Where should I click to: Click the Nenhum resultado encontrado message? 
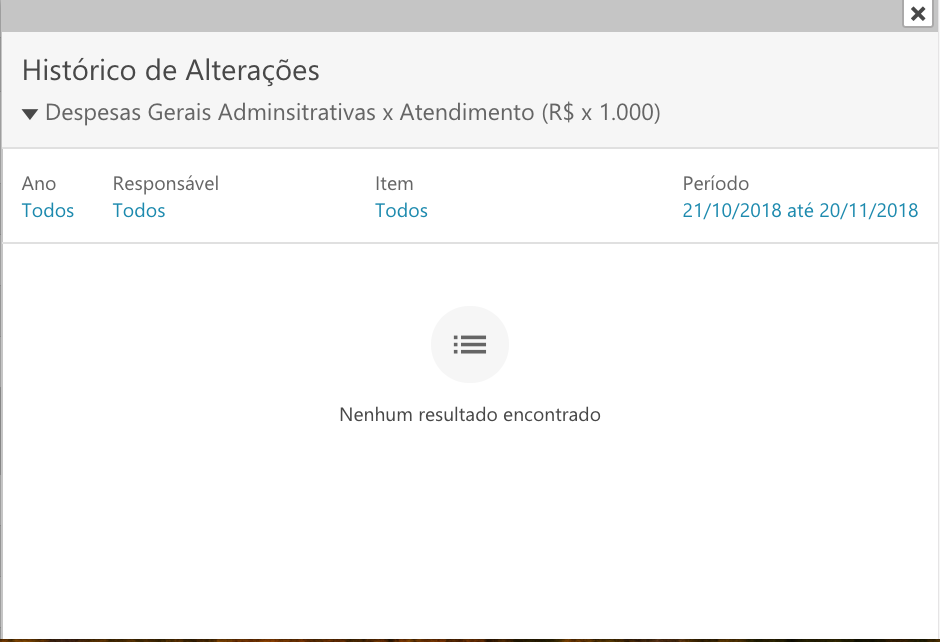[x=470, y=414]
